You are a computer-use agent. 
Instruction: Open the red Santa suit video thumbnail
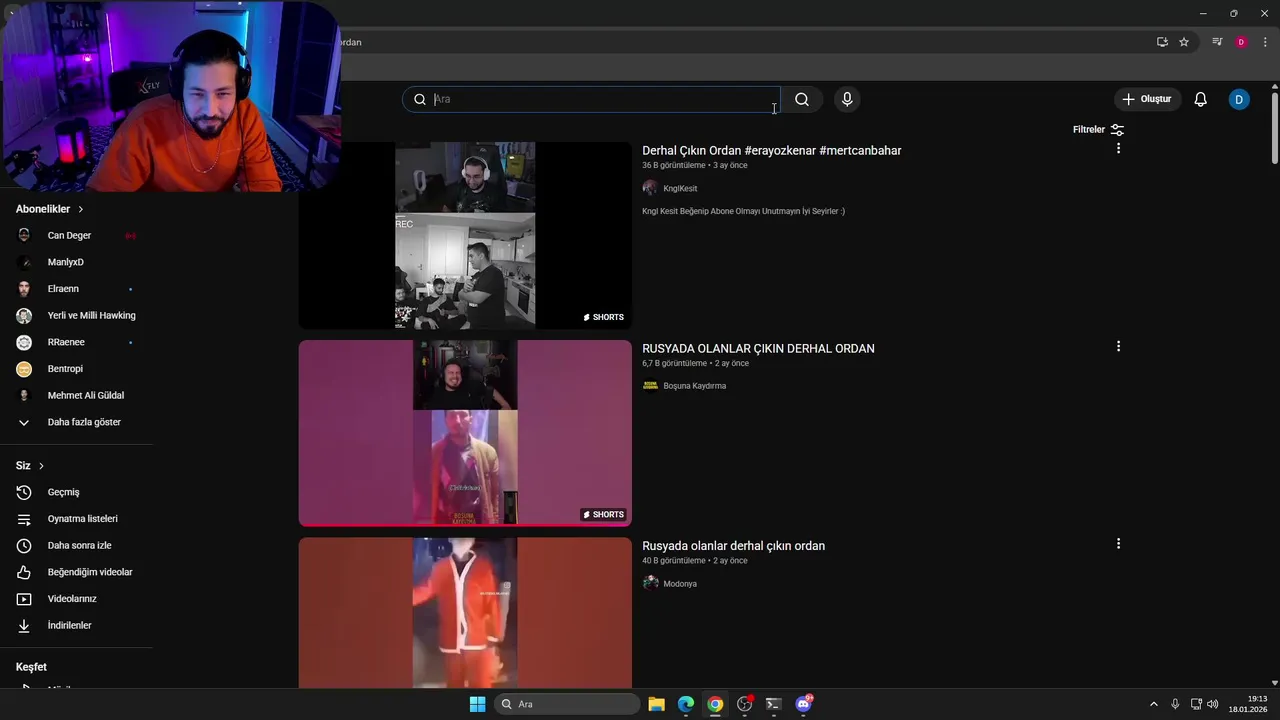[465, 612]
